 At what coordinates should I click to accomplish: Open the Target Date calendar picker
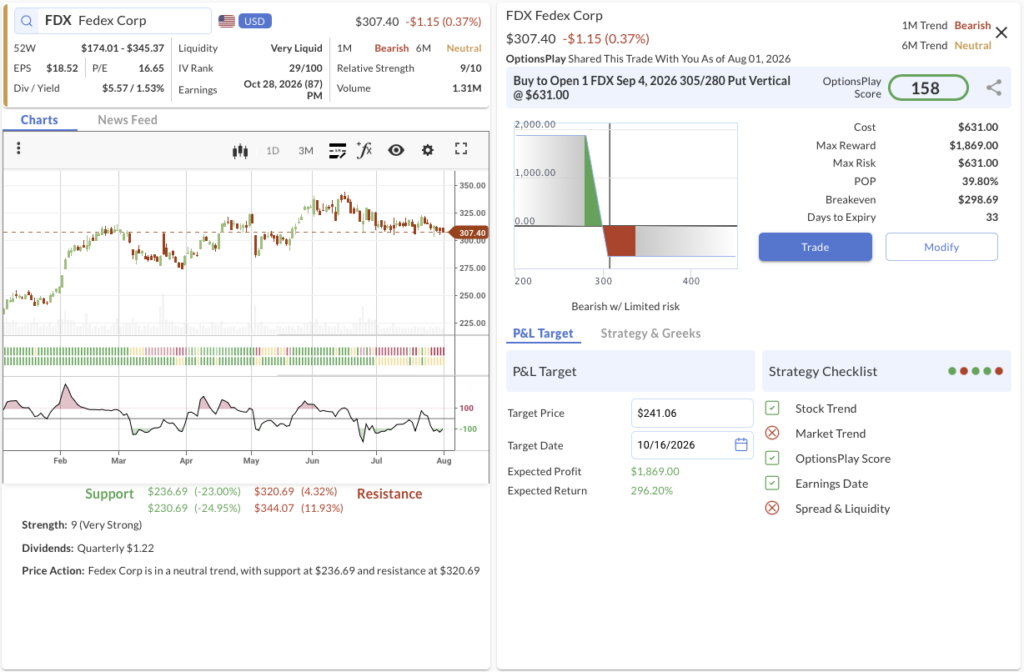click(x=741, y=445)
